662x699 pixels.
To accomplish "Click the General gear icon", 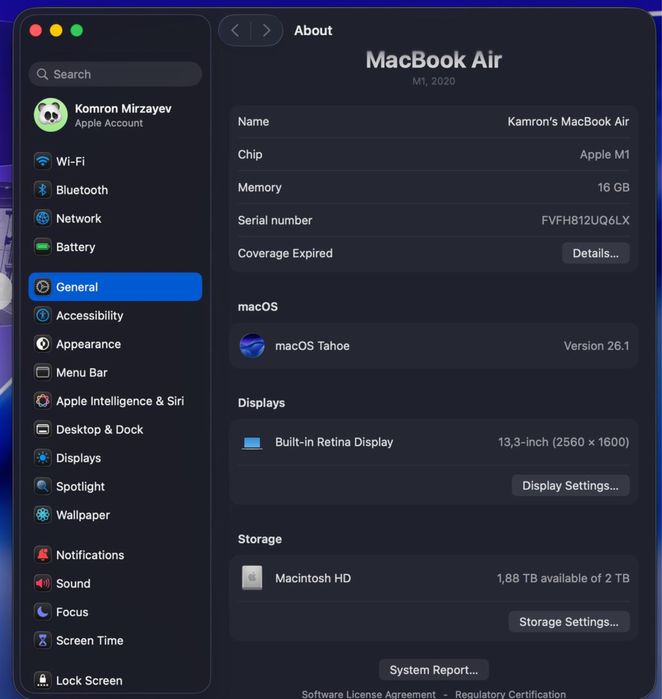I will [43, 287].
